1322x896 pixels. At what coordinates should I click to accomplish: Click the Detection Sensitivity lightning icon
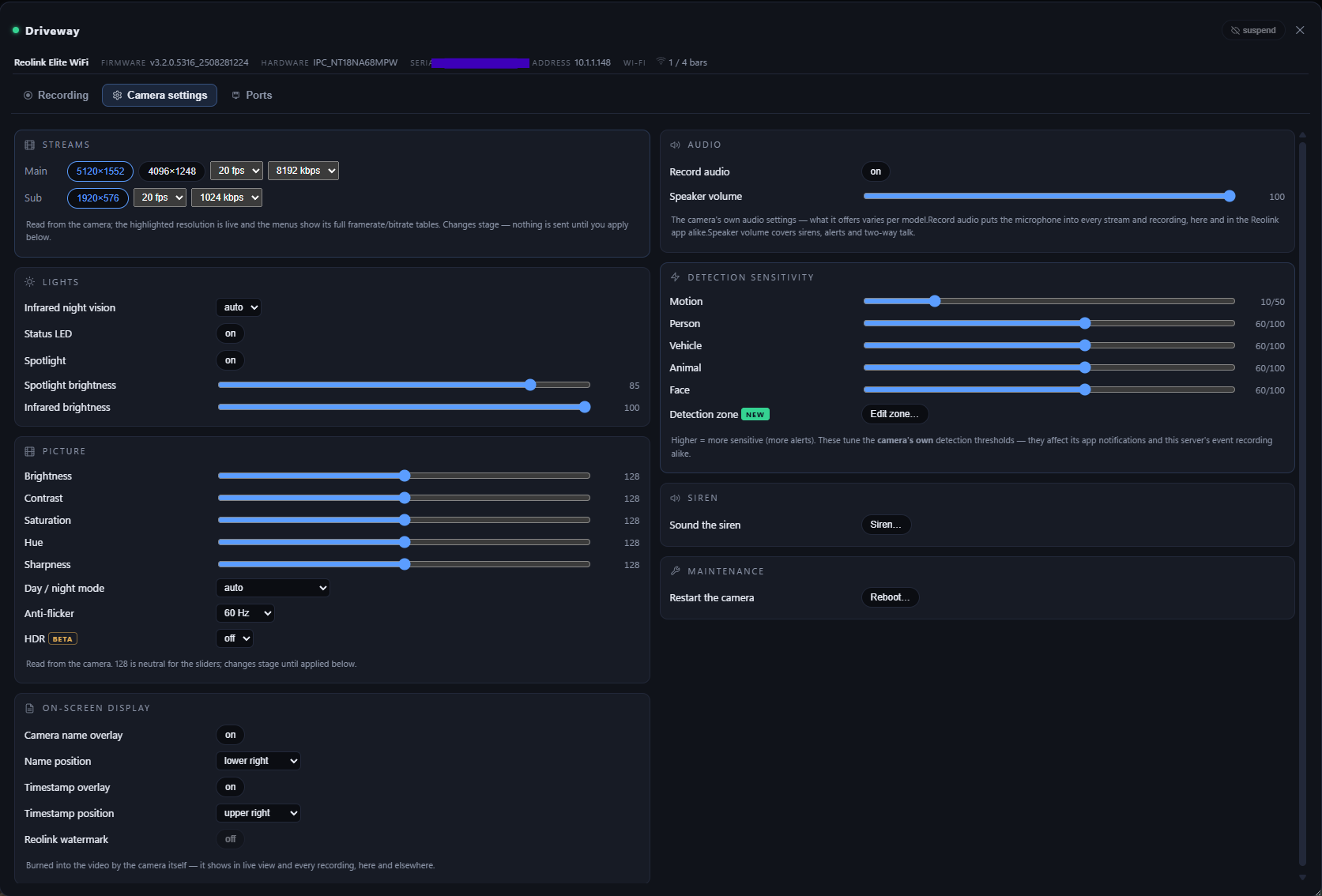click(x=676, y=277)
